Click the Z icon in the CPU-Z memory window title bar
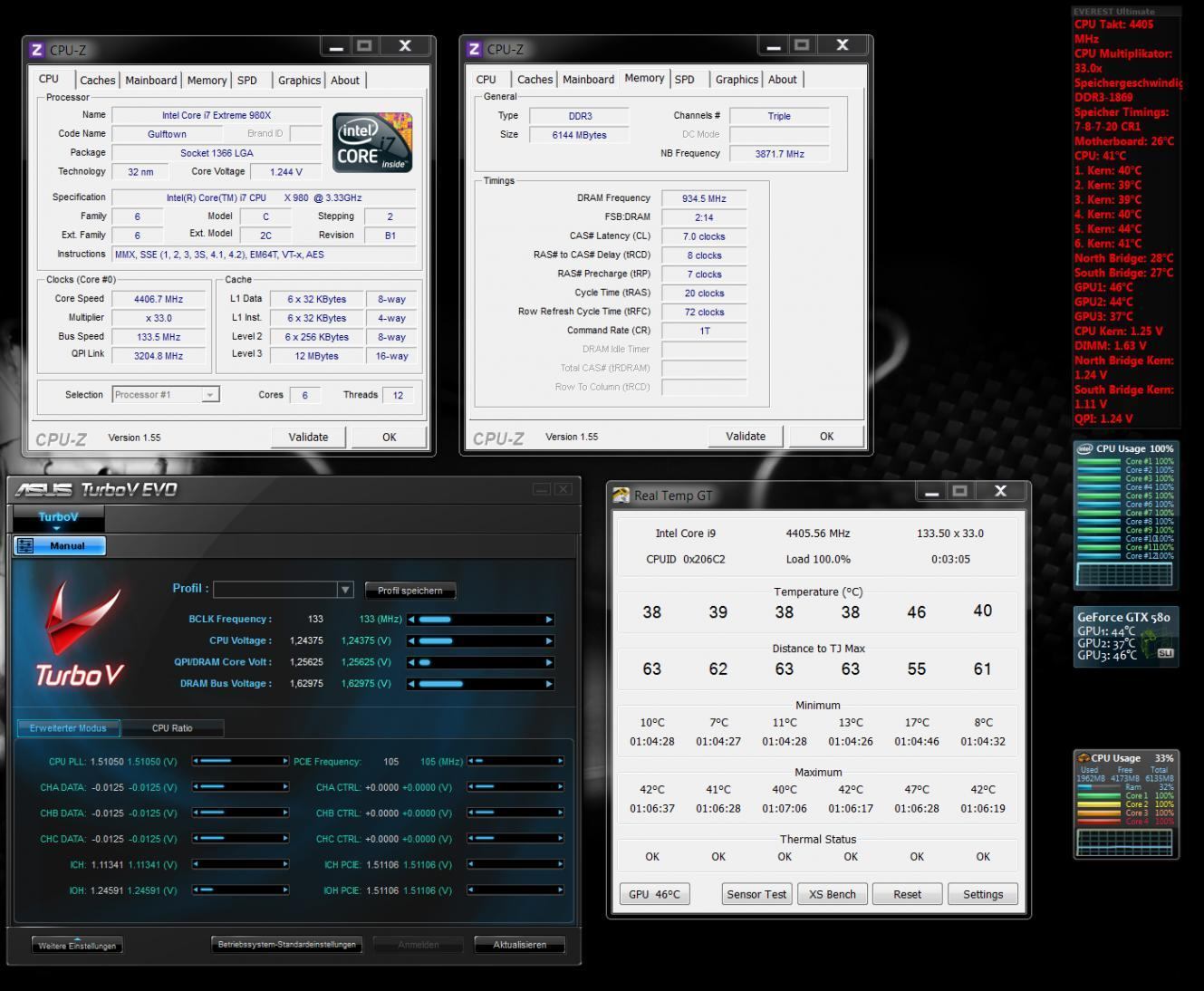This screenshot has height=991, width=1204. tap(474, 49)
